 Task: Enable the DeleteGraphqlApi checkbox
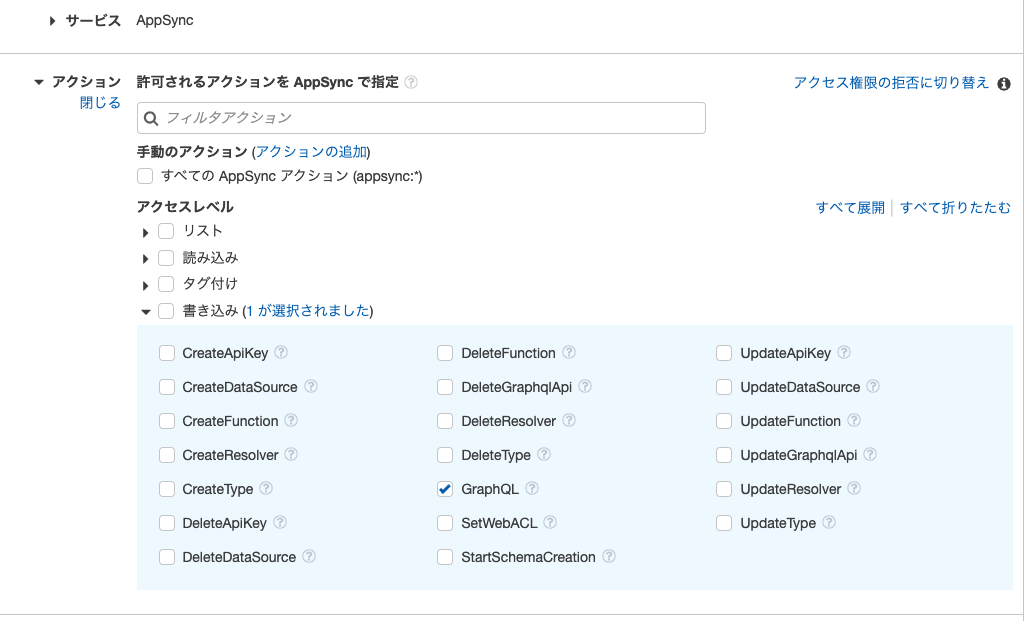pos(445,387)
